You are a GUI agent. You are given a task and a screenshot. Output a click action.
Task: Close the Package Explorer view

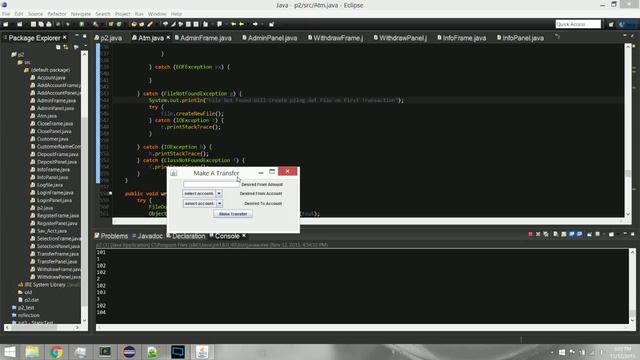pos(64,38)
